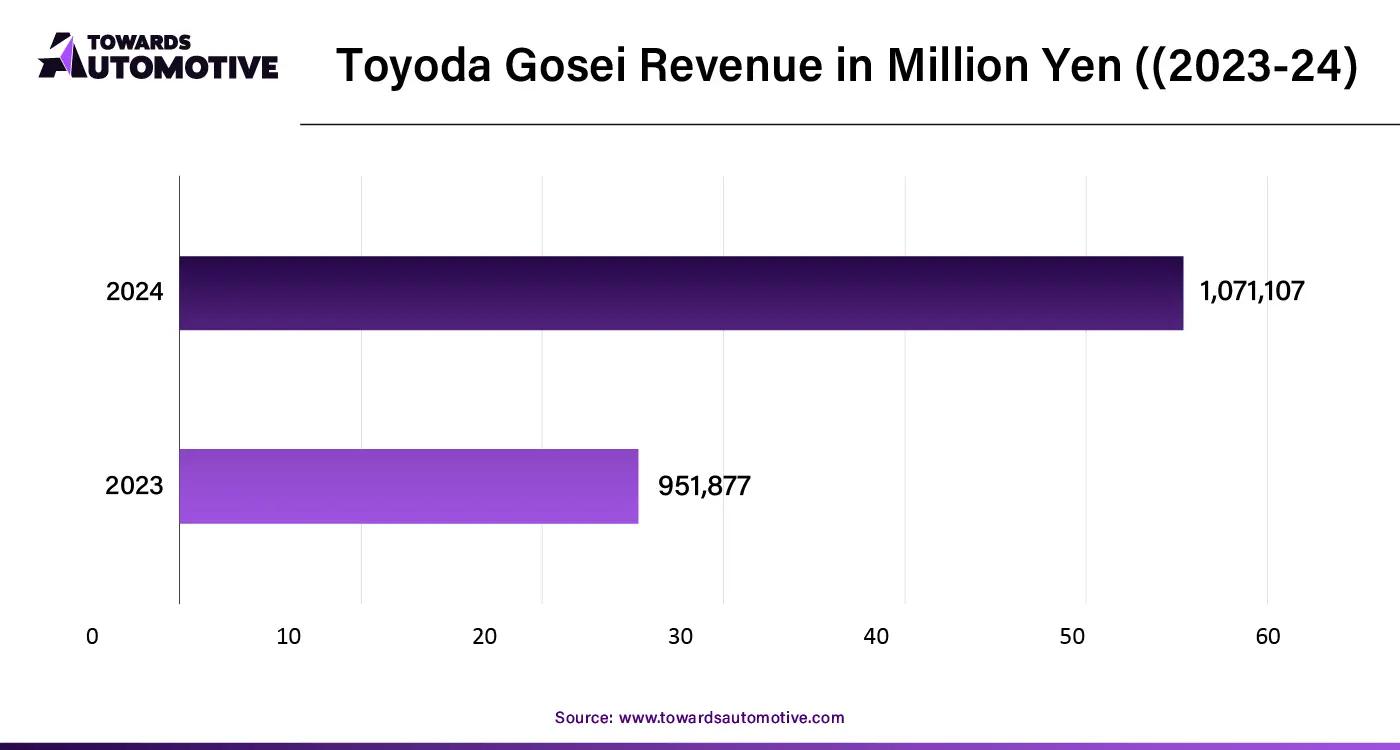Image resolution: width=1400 pixels, height=750 pixels.
Task: Click the Towards Automotive logo
Action: pos(158,56)
